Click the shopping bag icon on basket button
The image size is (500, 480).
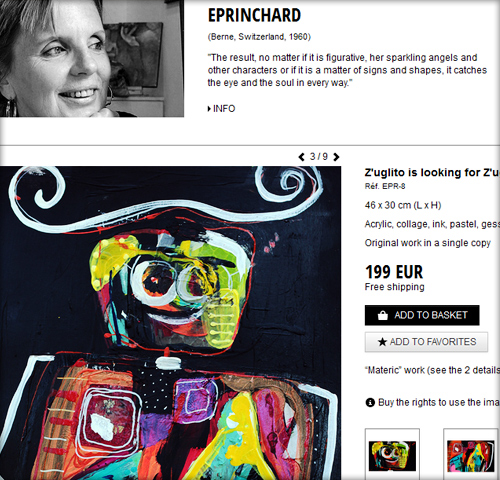(383, 315)
